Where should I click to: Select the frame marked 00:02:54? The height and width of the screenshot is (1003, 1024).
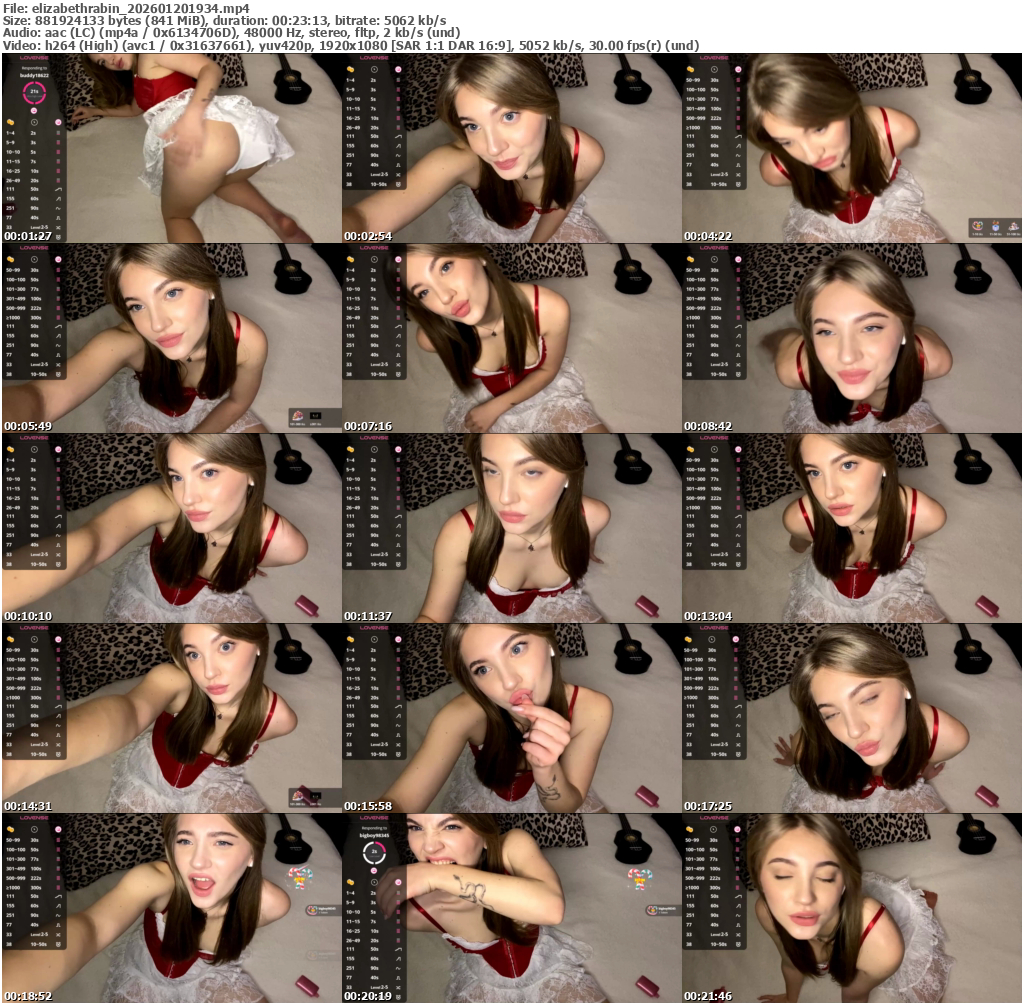click(x=511, y=148)
